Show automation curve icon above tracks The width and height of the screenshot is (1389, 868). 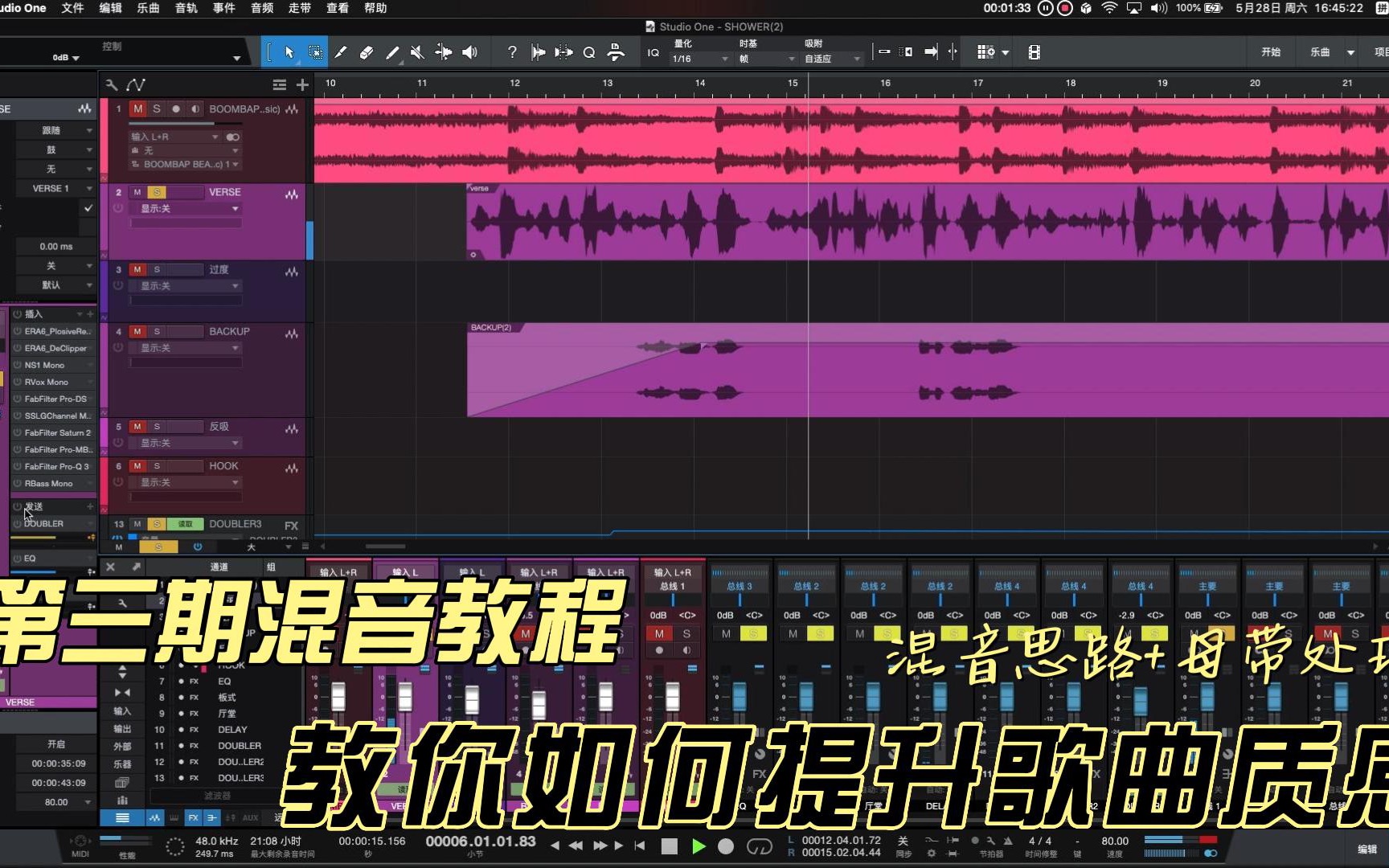click(136, 84)
